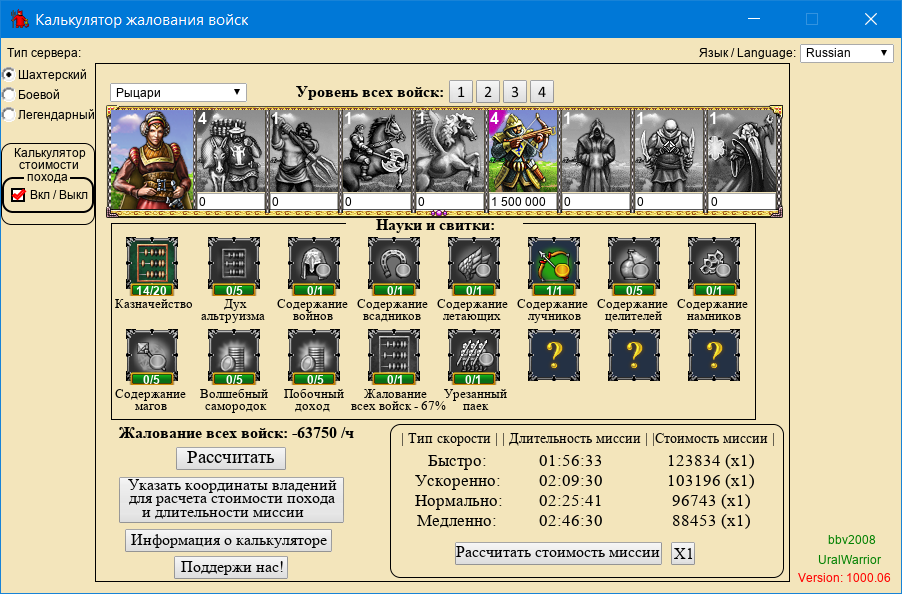This screenshot has height=594, width=902.
Task: Open the Рыцари faction dropdown
Action: click(x=178, y=92)
